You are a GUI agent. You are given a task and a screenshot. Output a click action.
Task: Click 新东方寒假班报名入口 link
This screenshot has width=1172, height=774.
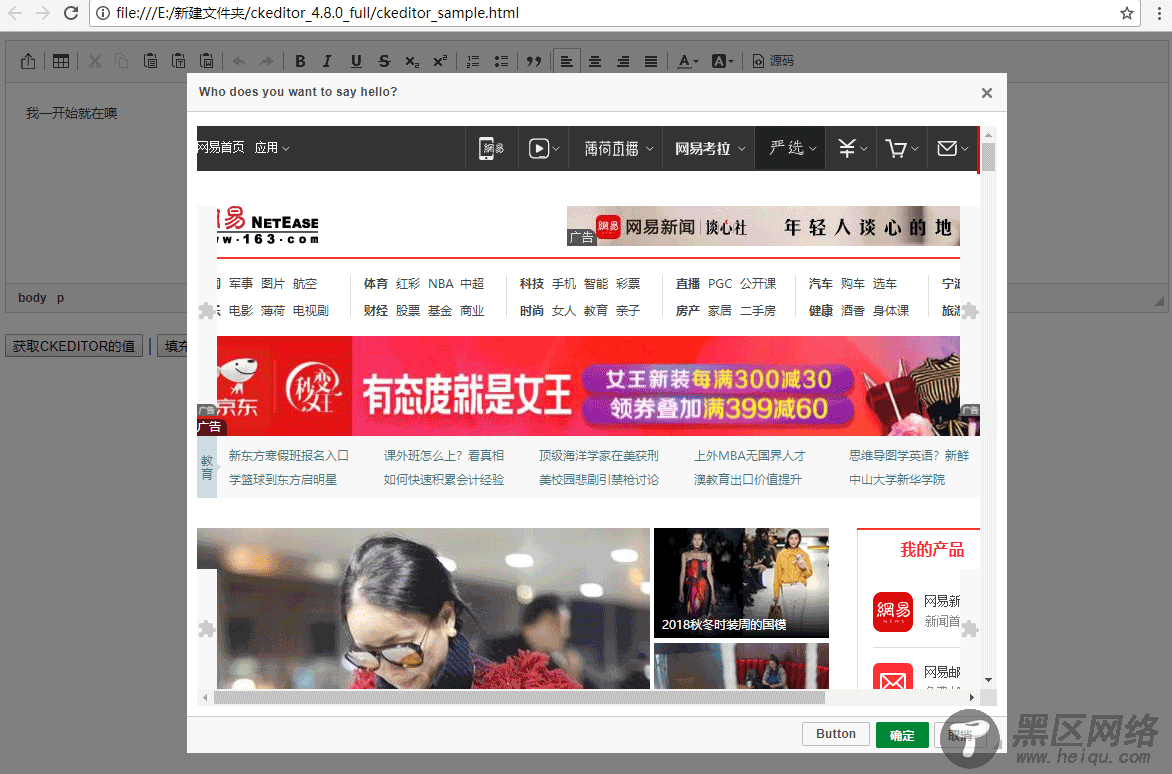pyautogui.click(x=289, y=456)
